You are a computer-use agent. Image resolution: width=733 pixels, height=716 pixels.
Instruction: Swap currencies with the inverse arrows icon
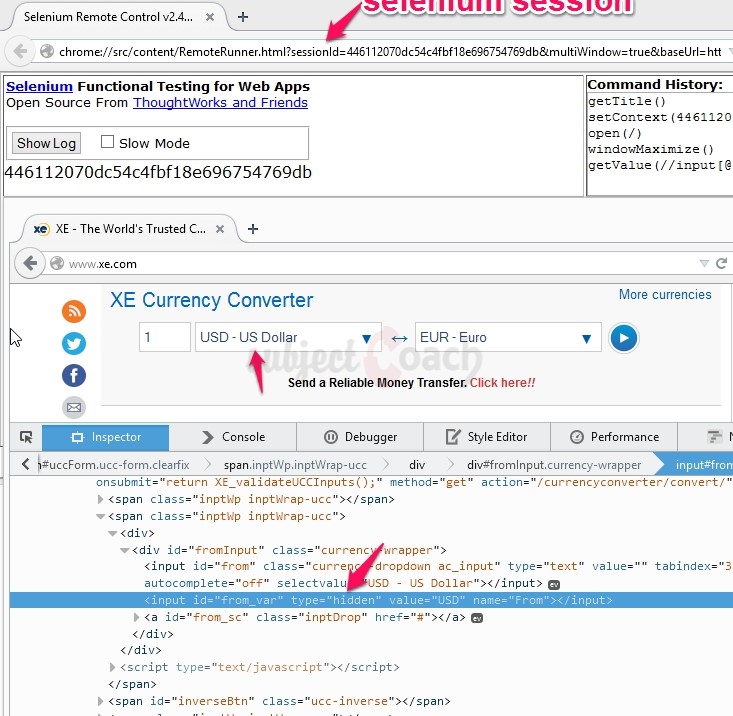click(x=399, y=338)
